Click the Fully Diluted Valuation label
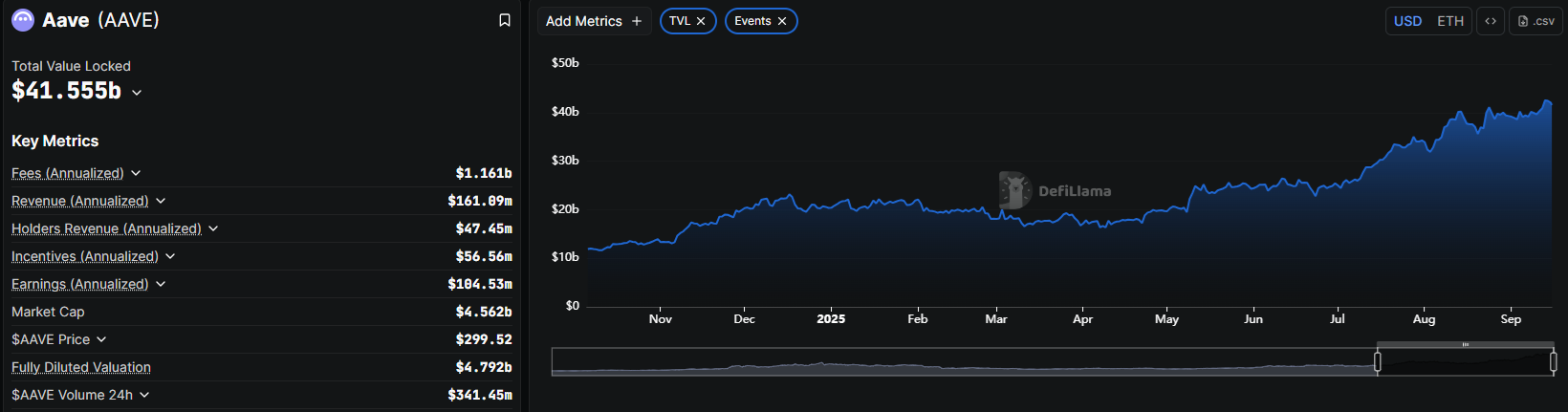The width and height of the screenshot is (1568, 412). [81, 367]
